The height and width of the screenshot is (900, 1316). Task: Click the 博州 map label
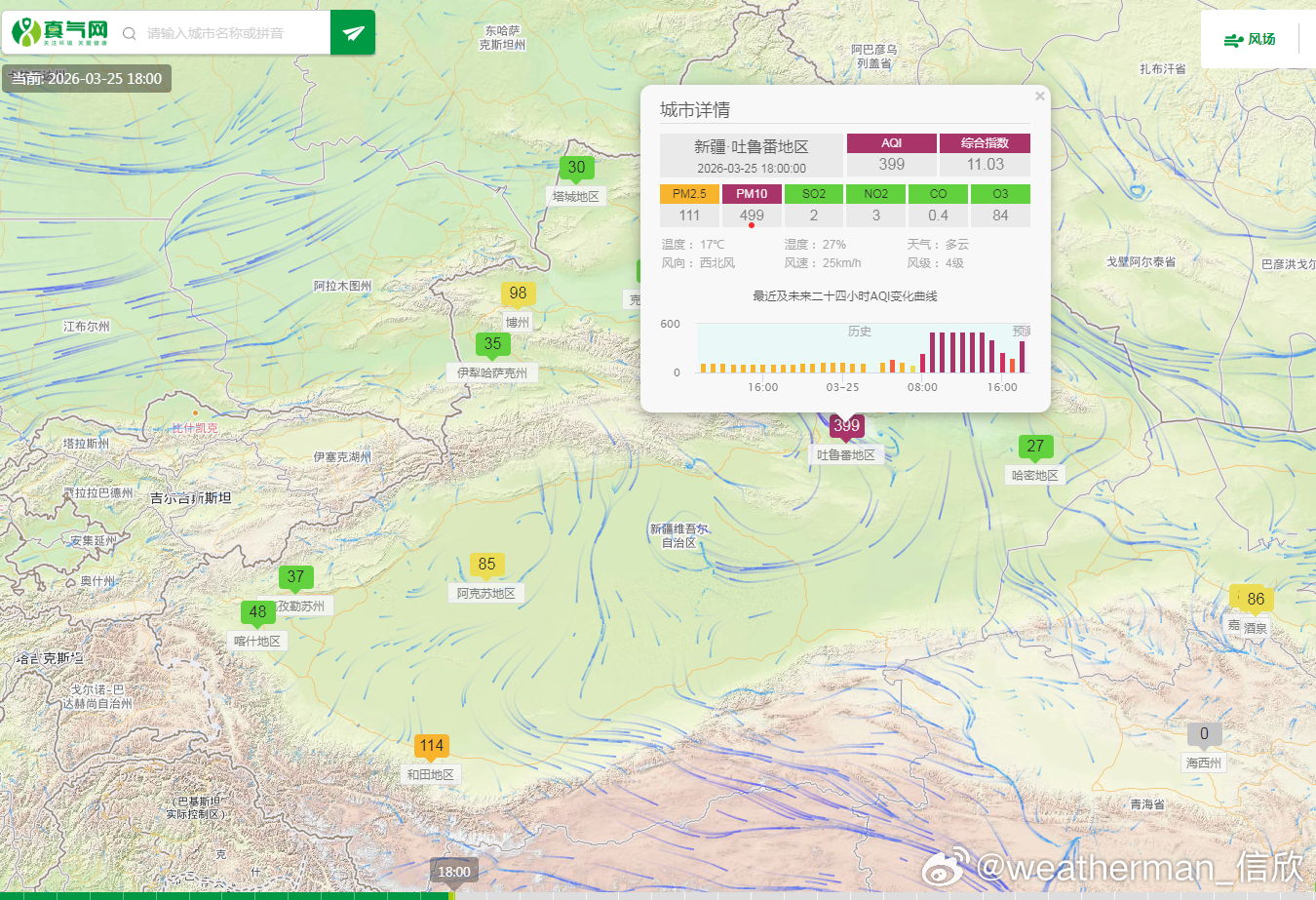tap(518, 322)
